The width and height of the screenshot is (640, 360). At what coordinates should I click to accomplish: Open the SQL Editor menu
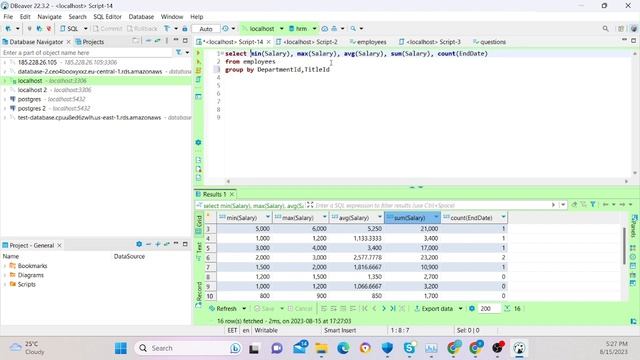(107, 17)
